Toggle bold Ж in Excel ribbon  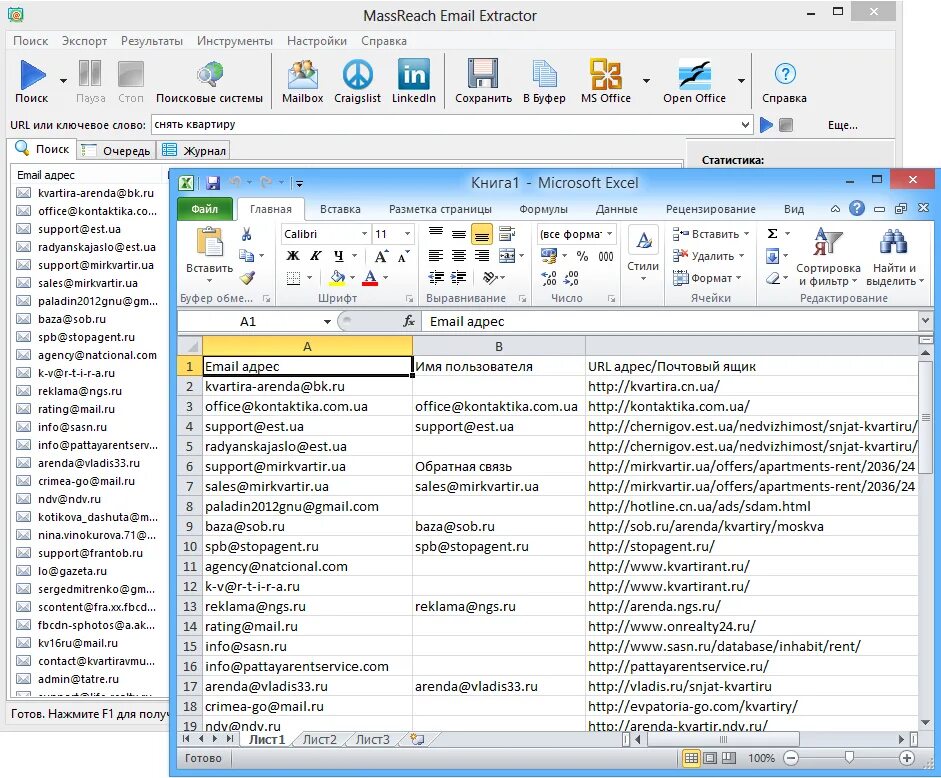point(293,256)
